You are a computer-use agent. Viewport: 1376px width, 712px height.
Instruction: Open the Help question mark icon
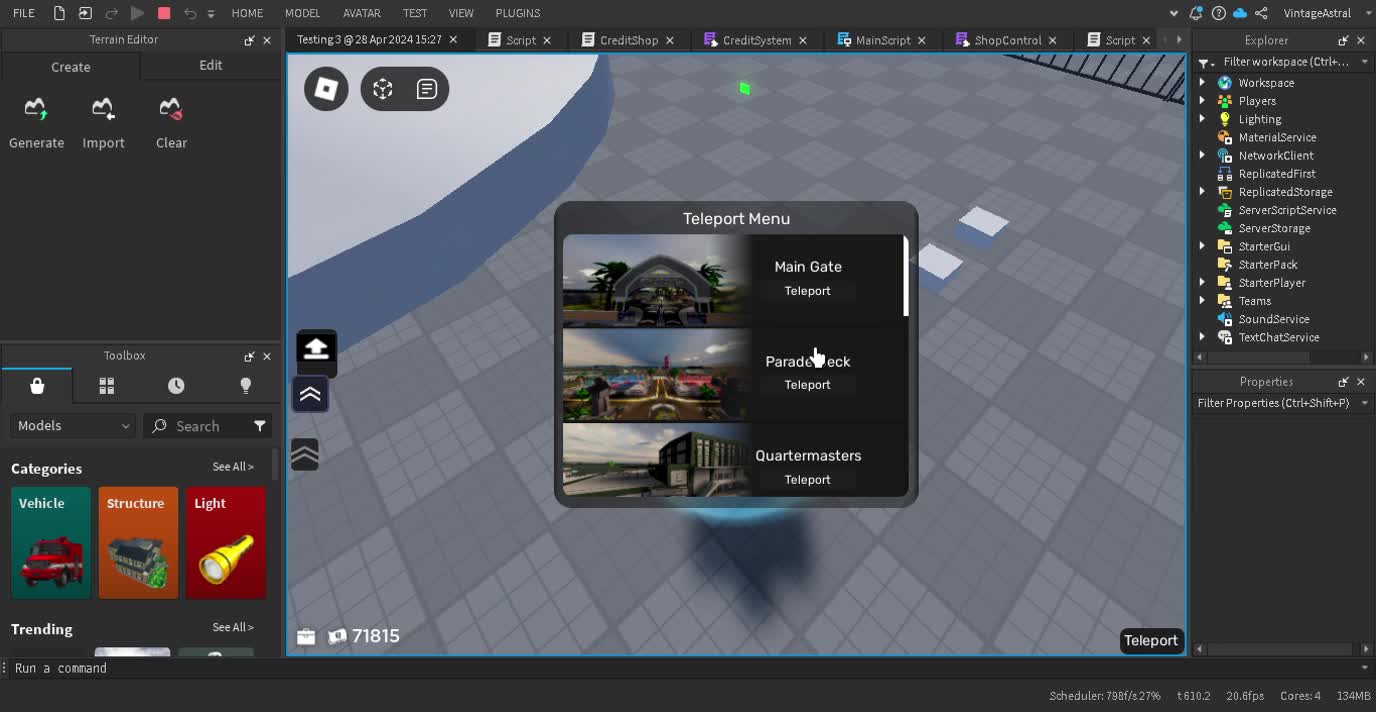1218,13
